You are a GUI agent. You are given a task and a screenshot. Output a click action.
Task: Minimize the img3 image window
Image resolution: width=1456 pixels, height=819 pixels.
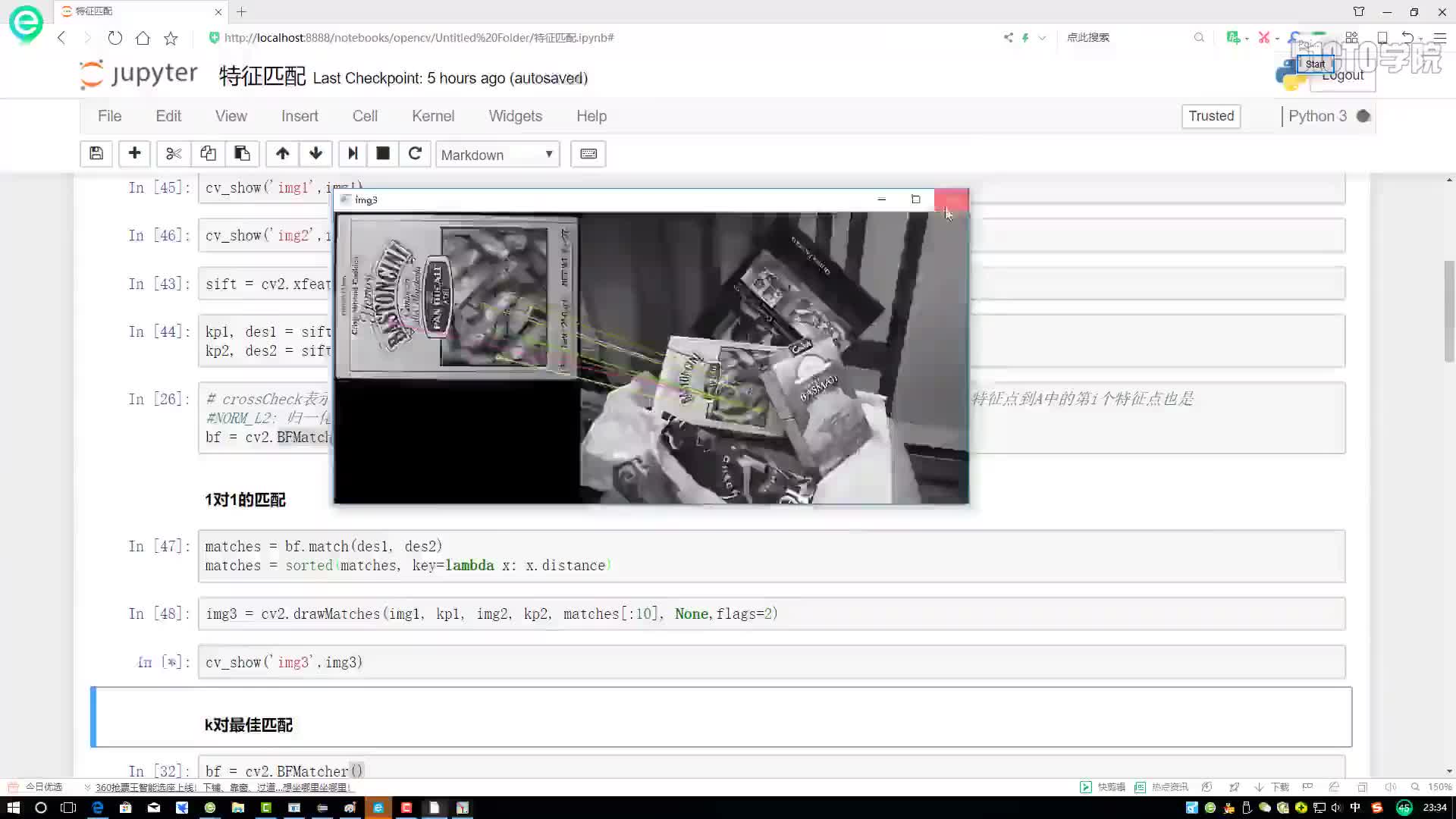coord(881,199)
